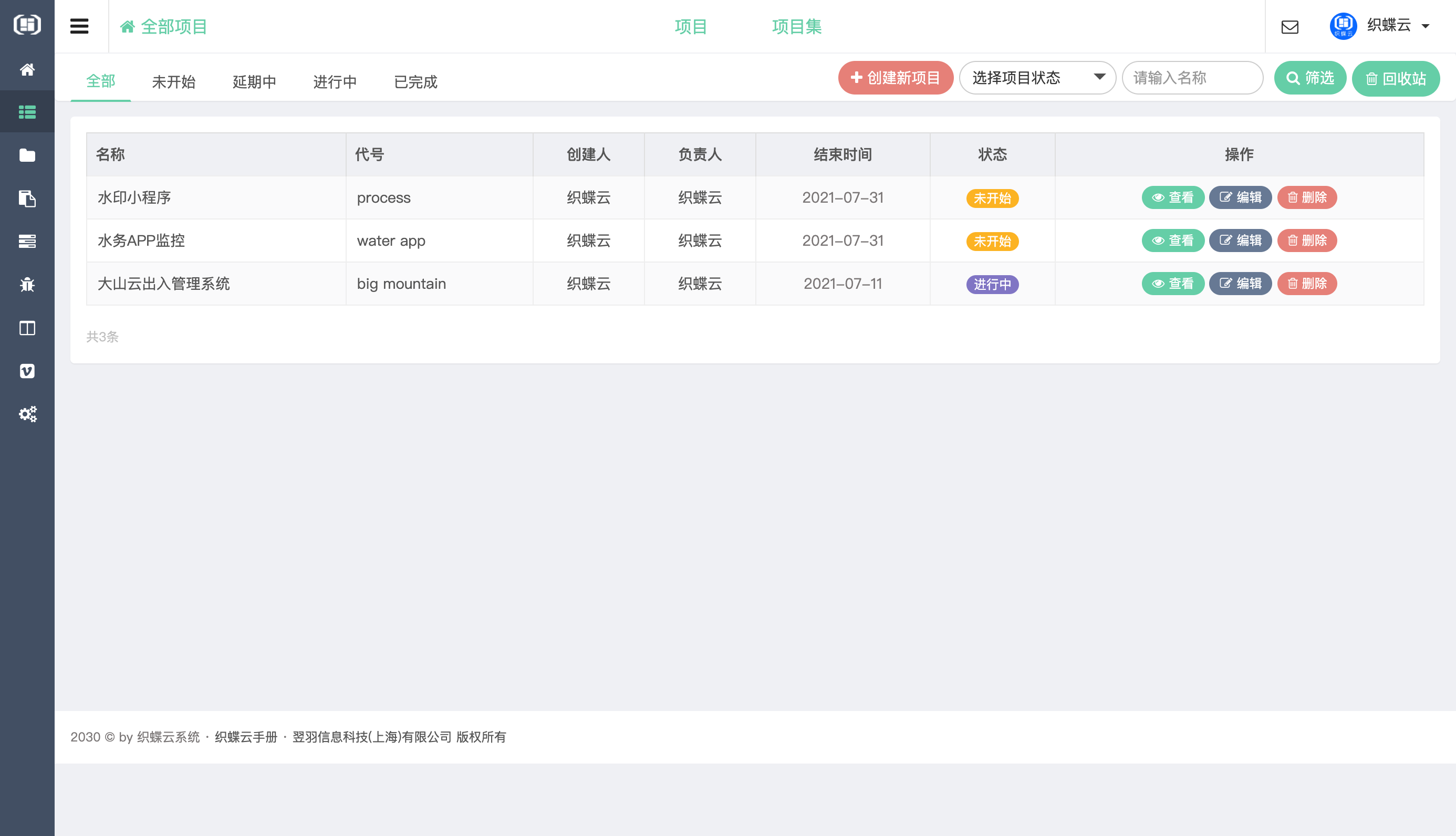Select the 未开始 tab
This screenshot has width=1456, height=836.
tap(173, 82)
